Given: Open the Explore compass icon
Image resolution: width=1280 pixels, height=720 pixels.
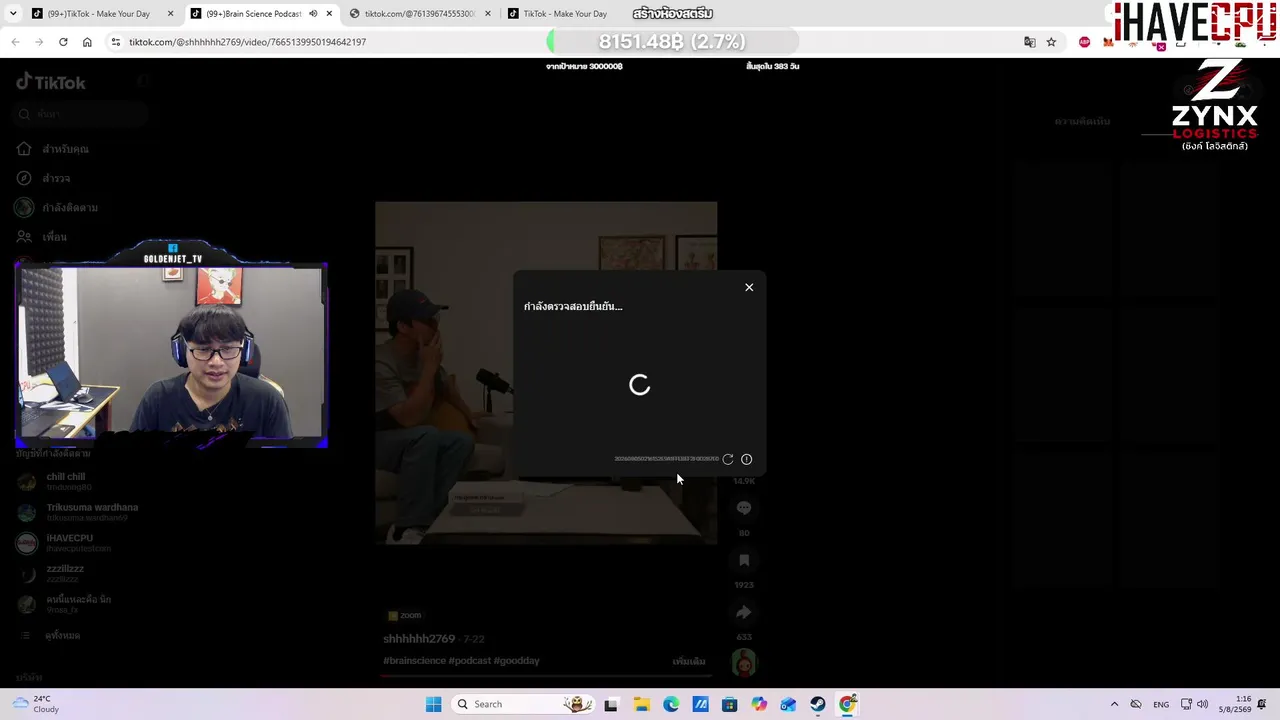Looking at the screenshot, I should coord(24,178).
